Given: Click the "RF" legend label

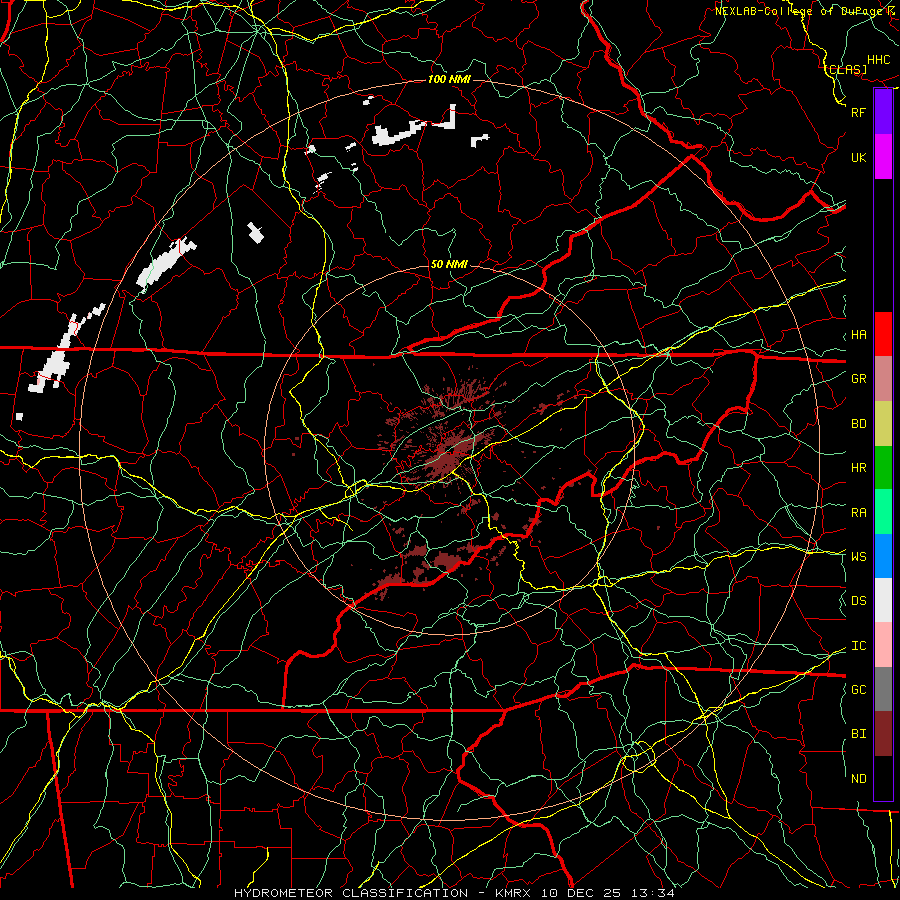Looking at the screenshot, I should (x=858, y=112).
